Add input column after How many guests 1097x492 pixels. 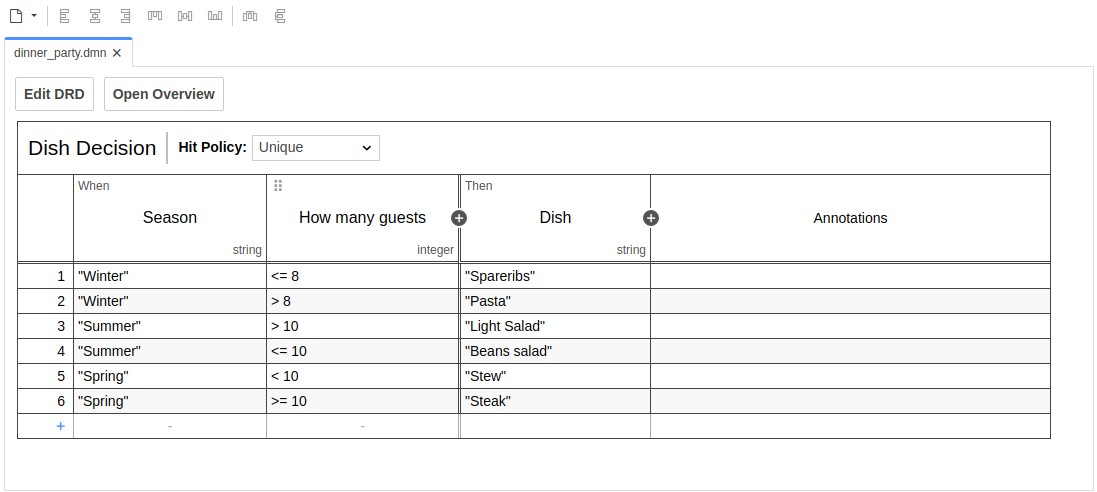tap(459, 218)
